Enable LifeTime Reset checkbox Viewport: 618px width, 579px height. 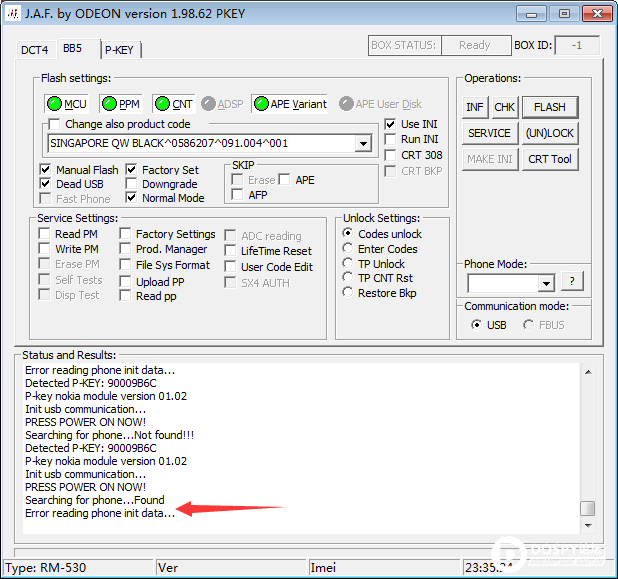tap(230, 251)
